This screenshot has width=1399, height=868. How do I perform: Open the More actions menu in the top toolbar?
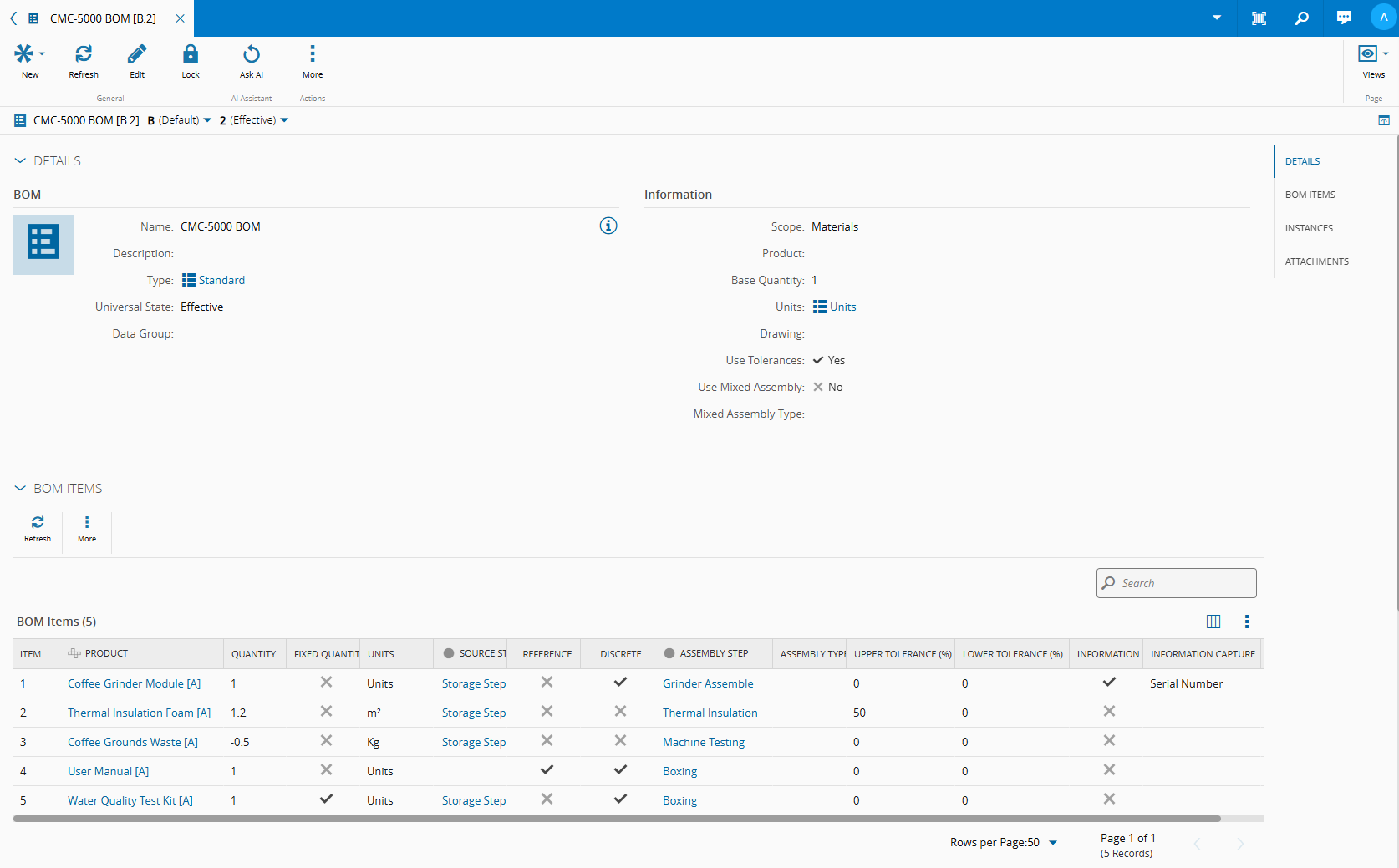(x=313, y=55)
